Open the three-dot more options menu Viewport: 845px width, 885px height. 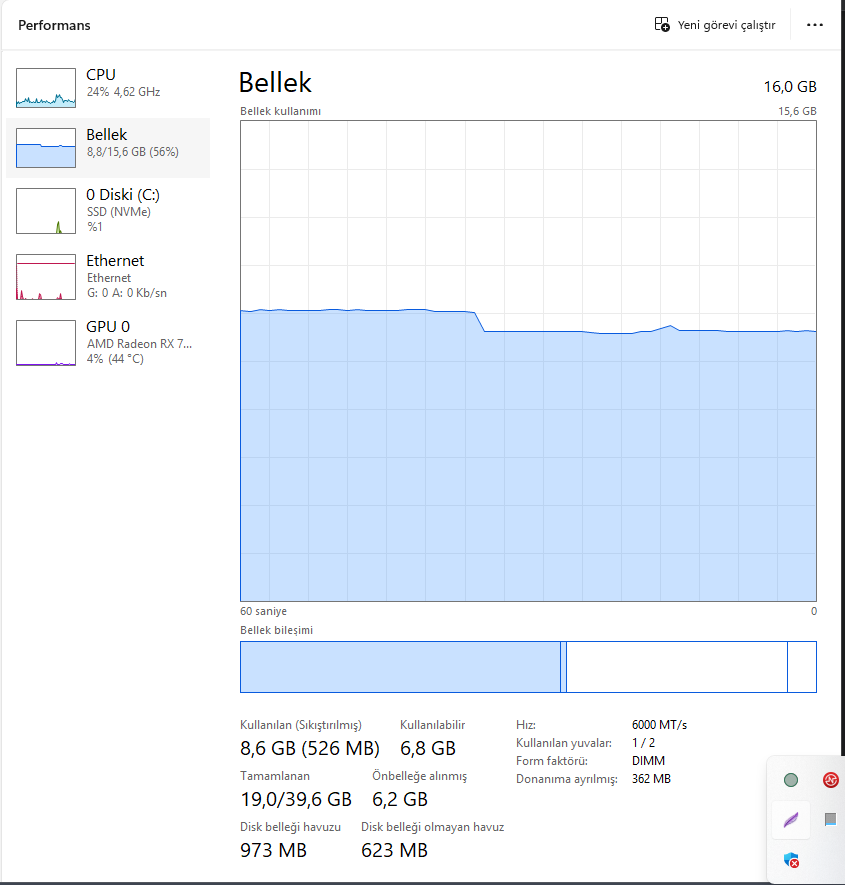tap(815, 25)
